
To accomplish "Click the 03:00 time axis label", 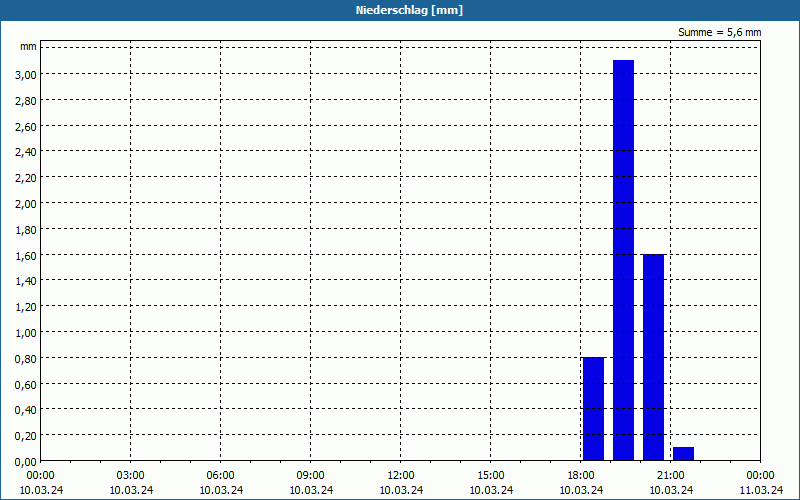I will [x=131, y=476].
